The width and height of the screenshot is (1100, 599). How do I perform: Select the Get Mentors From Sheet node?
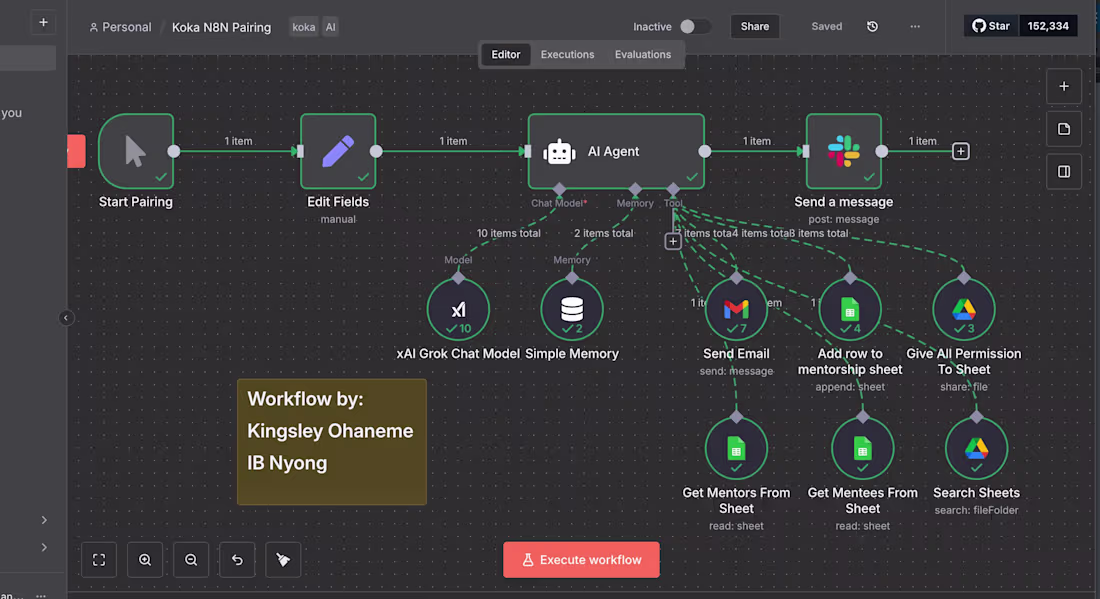coord(736,447)
